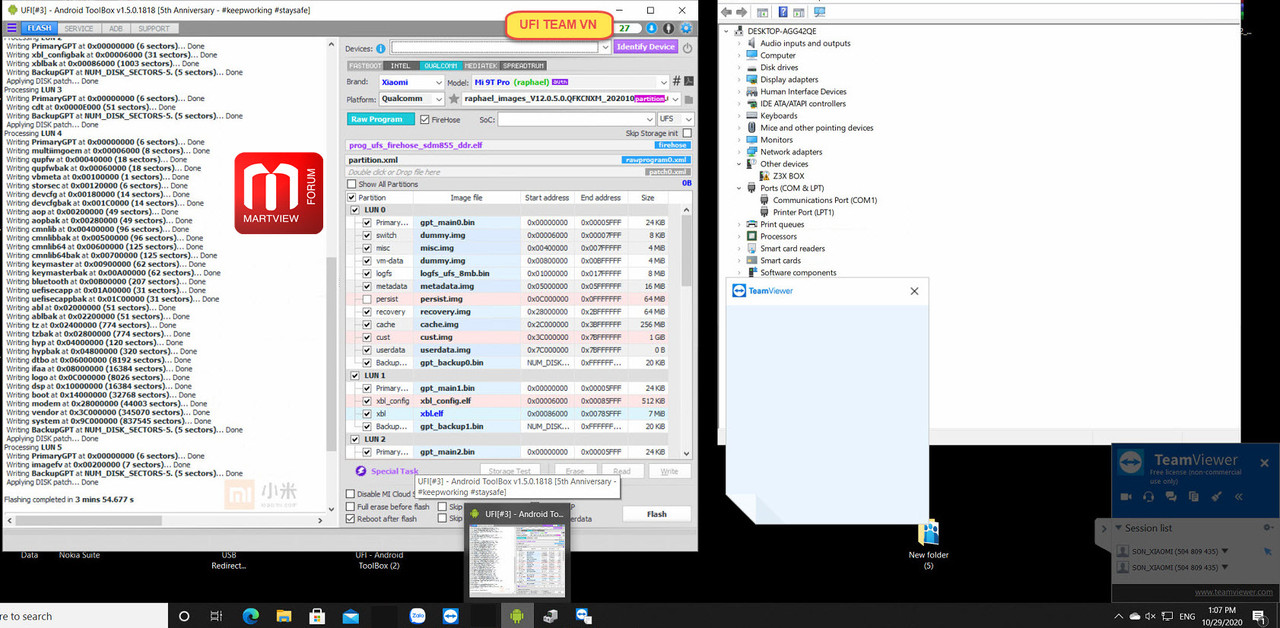
Task: Click the blue download updates icon
Action: click(652, 29)
